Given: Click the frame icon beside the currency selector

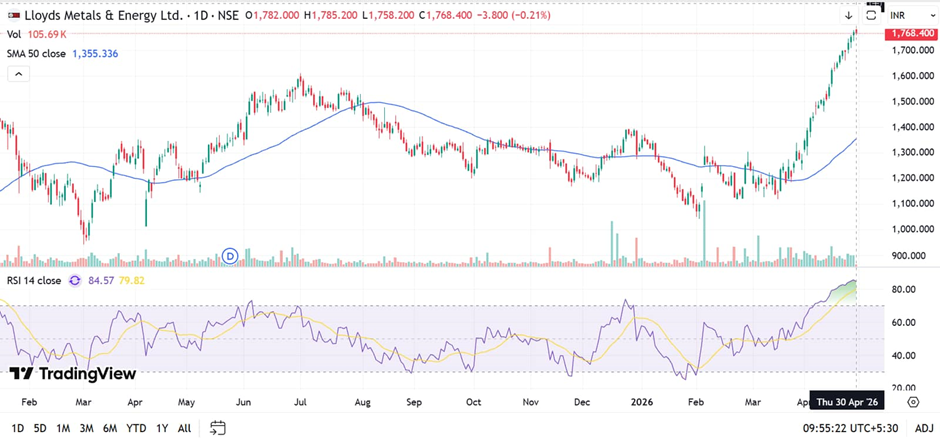Looking at the screenshot, I should click(x=871, y=14).
